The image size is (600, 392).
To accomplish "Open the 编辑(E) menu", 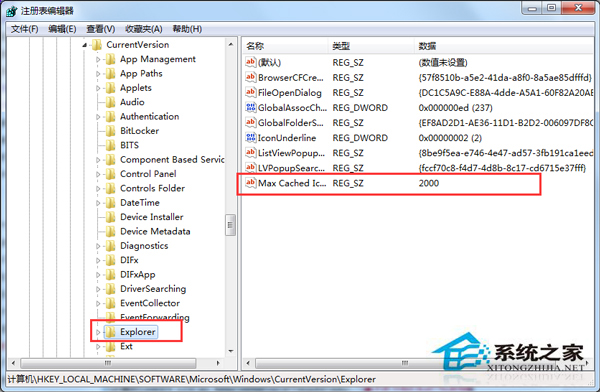I will (x=62, y=29).
